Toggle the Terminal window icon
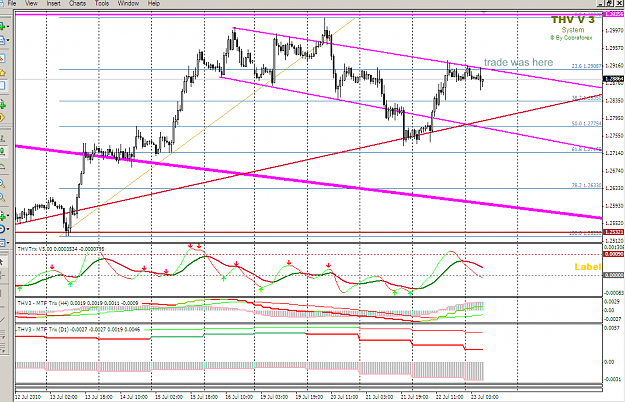 [x=2, y=86]
